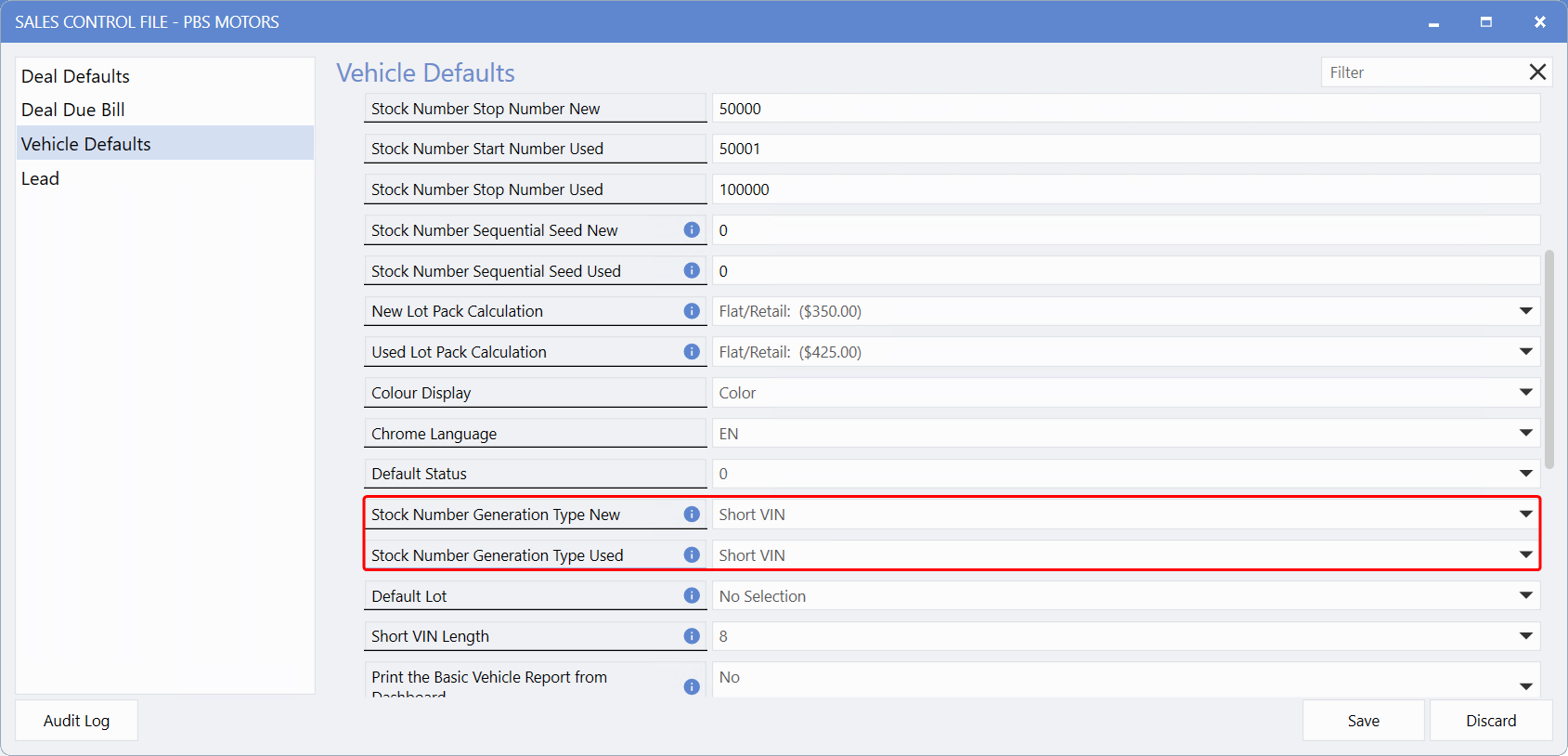The image size is (1568, 756).
Task: Show info for New Lot Pack Calculation
Action: [x=692, y=311]
